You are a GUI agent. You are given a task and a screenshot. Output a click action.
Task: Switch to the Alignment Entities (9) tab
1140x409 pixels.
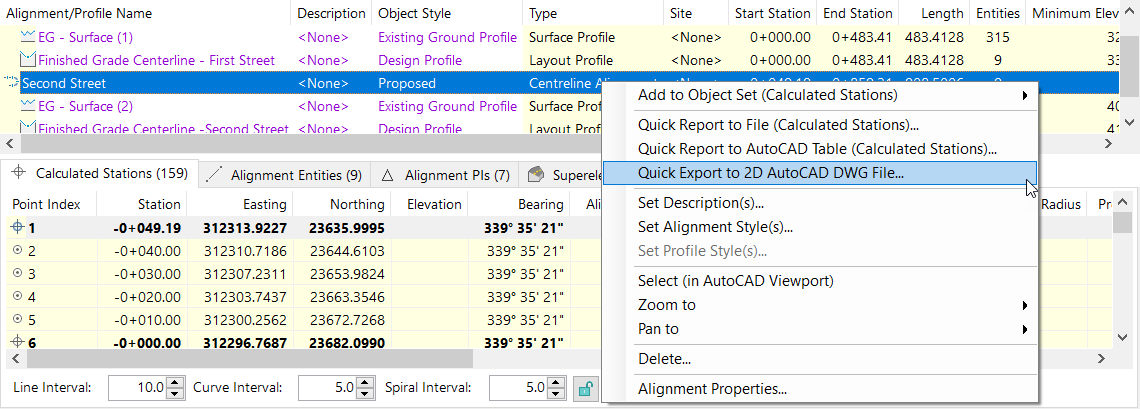(286, 175)
